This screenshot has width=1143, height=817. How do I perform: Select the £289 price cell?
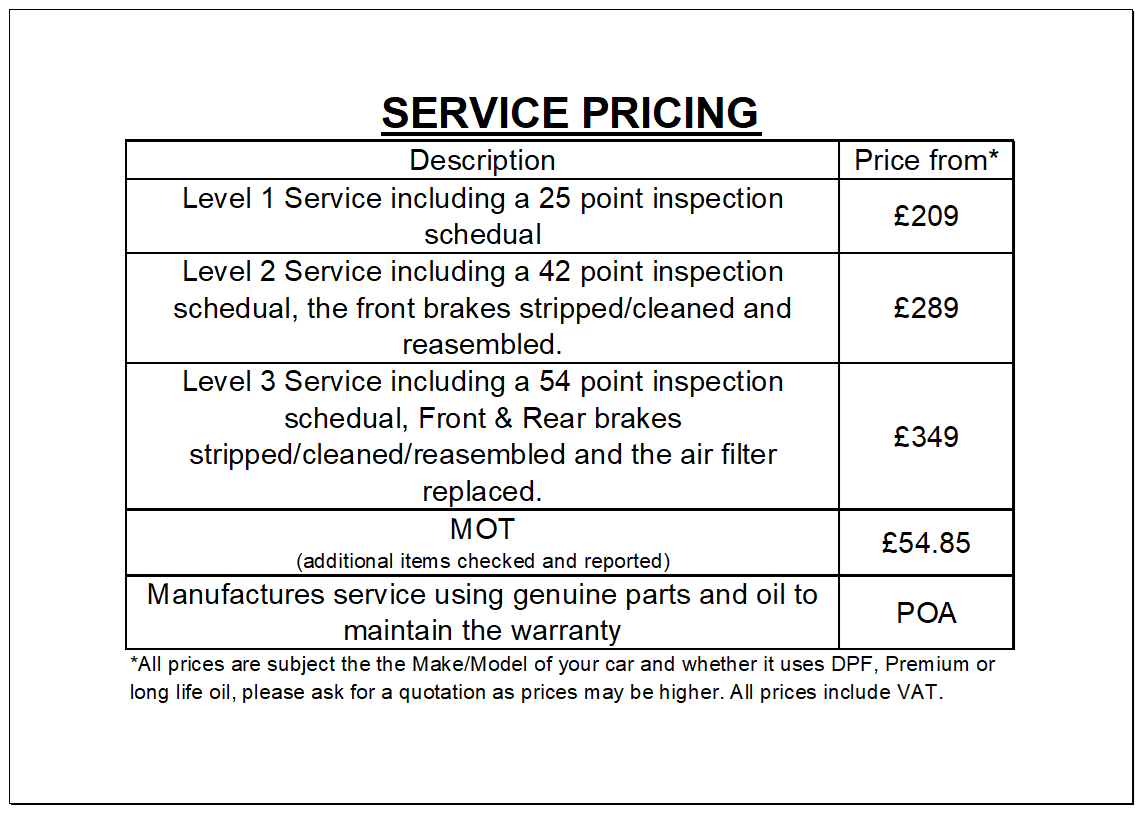click(926, 308)
